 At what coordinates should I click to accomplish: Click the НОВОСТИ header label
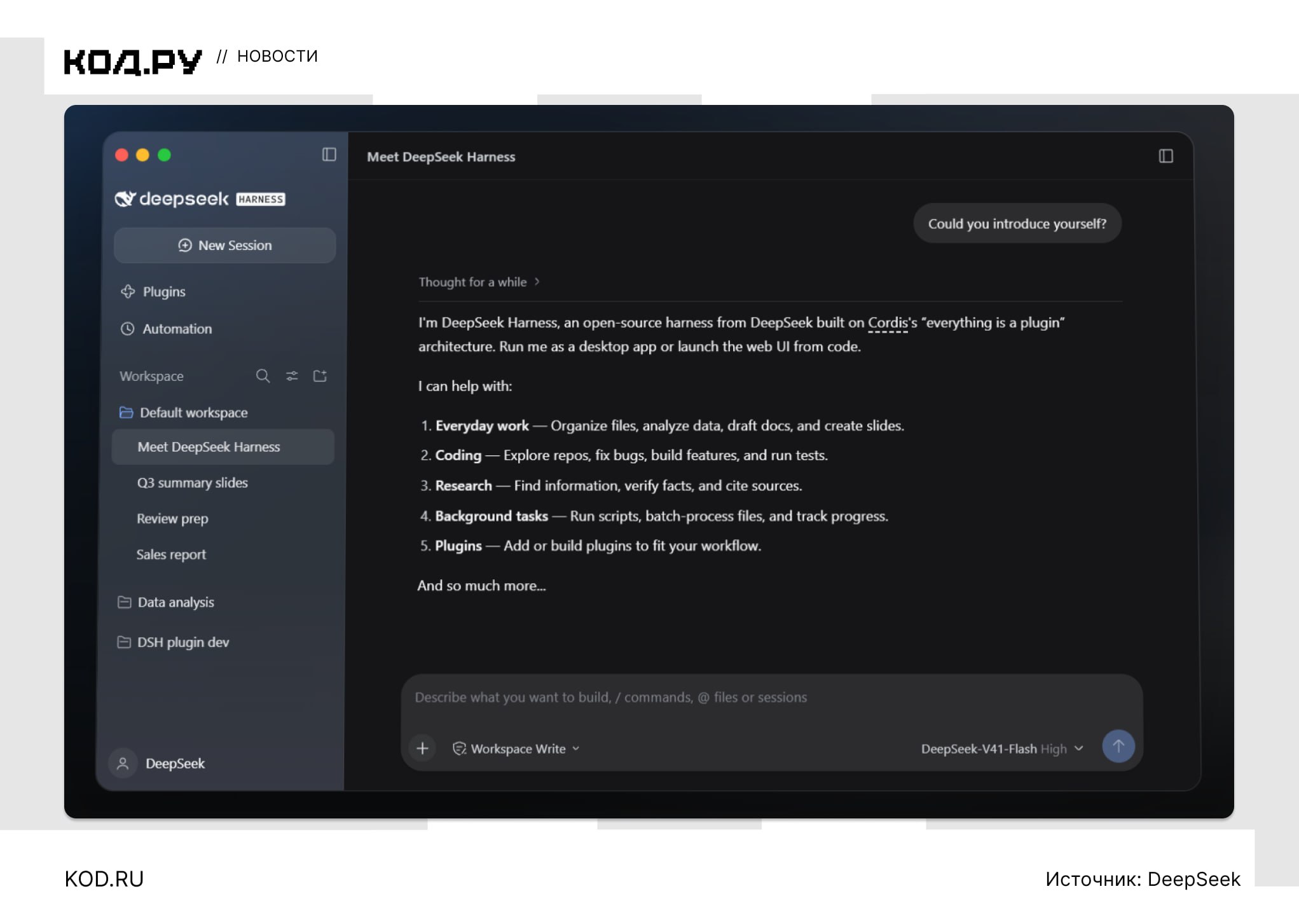[277, 57]
